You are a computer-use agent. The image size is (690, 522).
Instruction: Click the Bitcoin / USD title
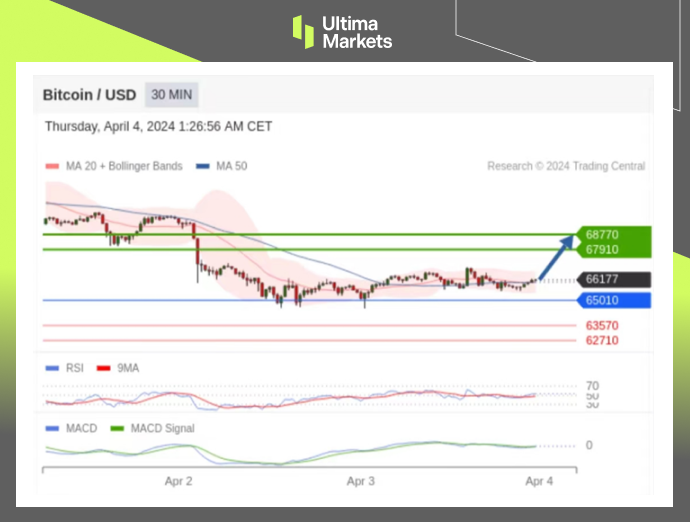[87, 95]
